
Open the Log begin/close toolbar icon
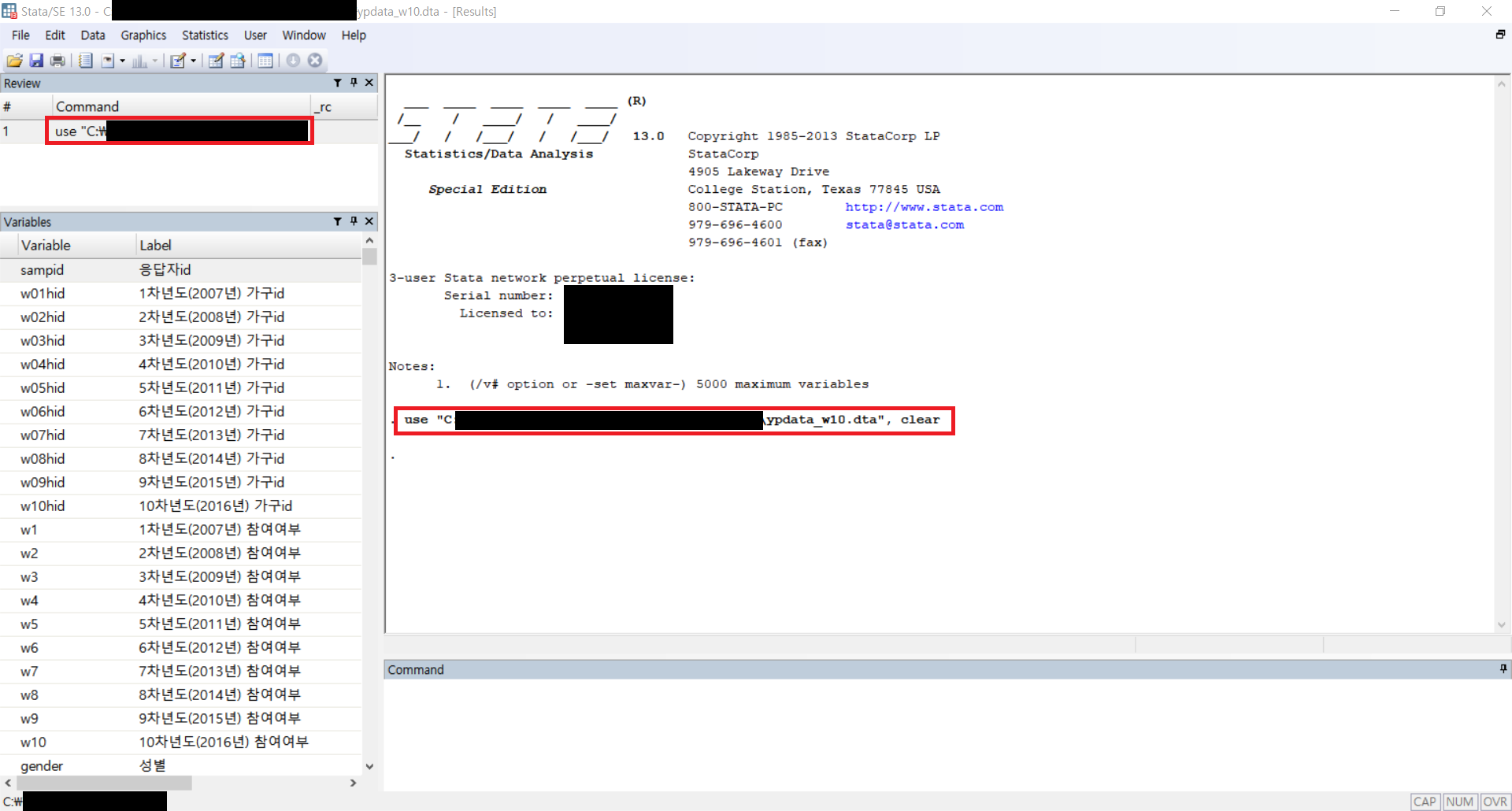86,61
